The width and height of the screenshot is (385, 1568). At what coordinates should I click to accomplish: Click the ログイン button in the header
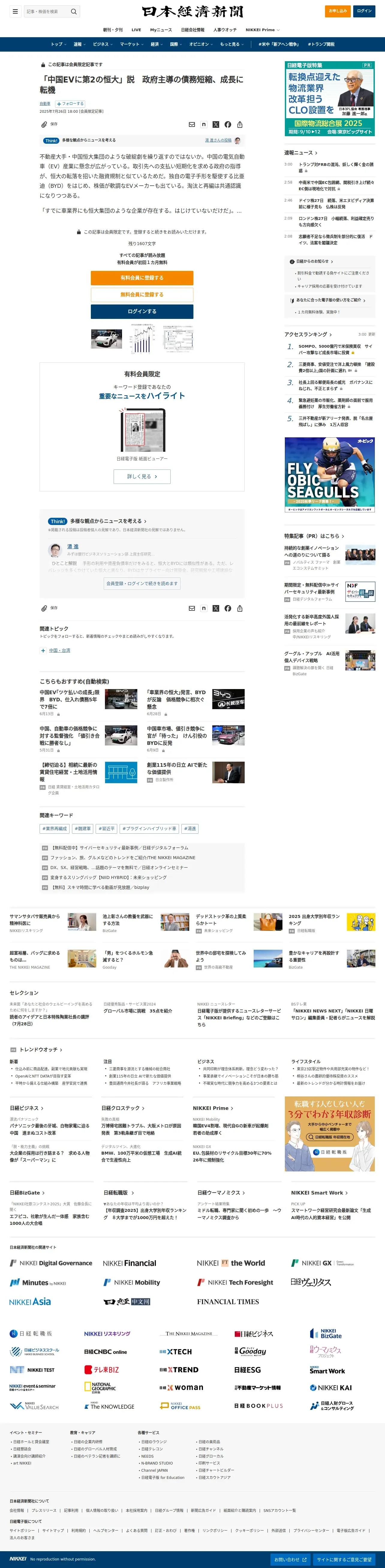364,11
